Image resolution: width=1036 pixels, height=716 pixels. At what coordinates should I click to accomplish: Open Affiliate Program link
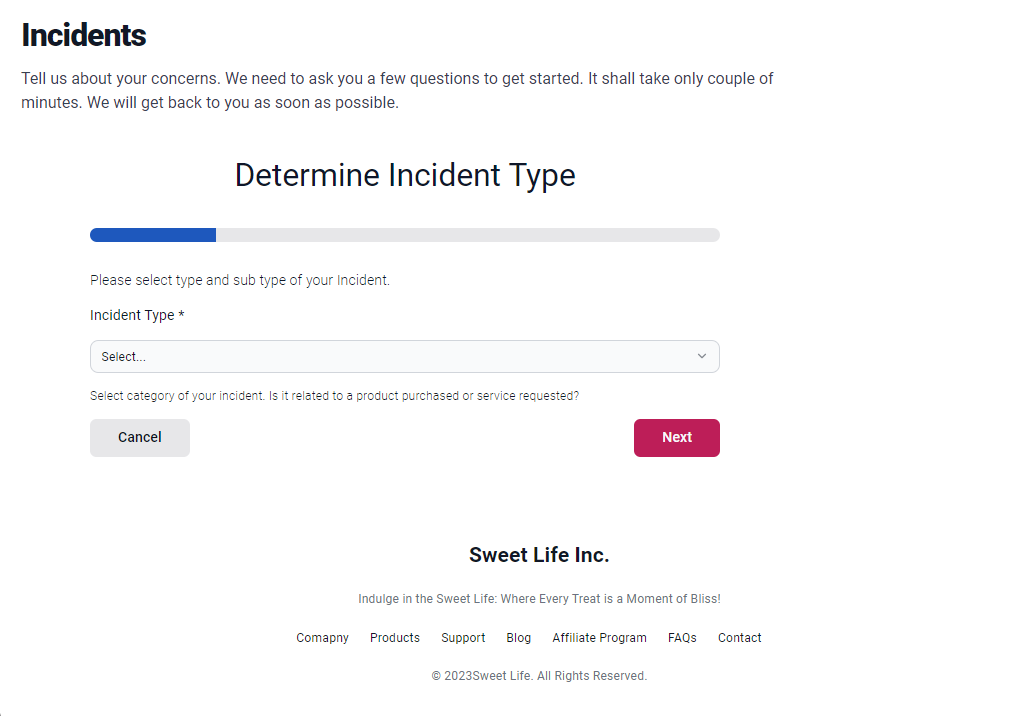tap(599, 638)
